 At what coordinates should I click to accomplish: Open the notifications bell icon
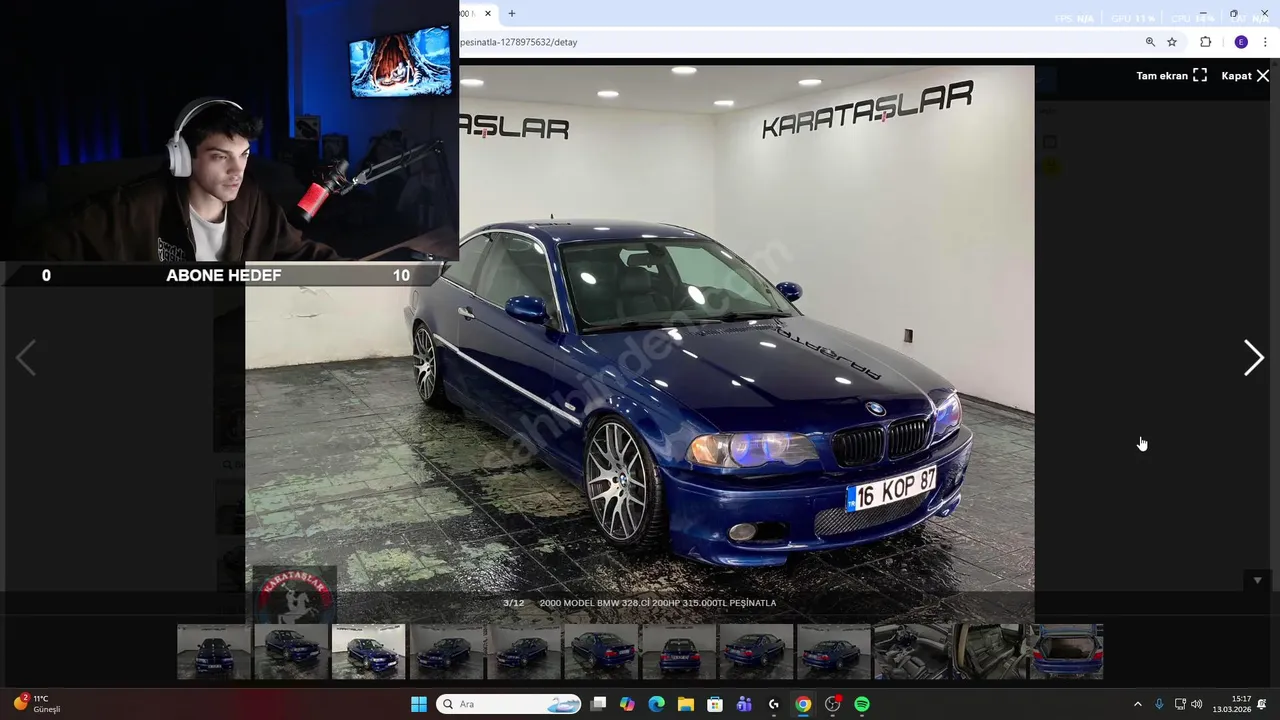[1263, 704]
